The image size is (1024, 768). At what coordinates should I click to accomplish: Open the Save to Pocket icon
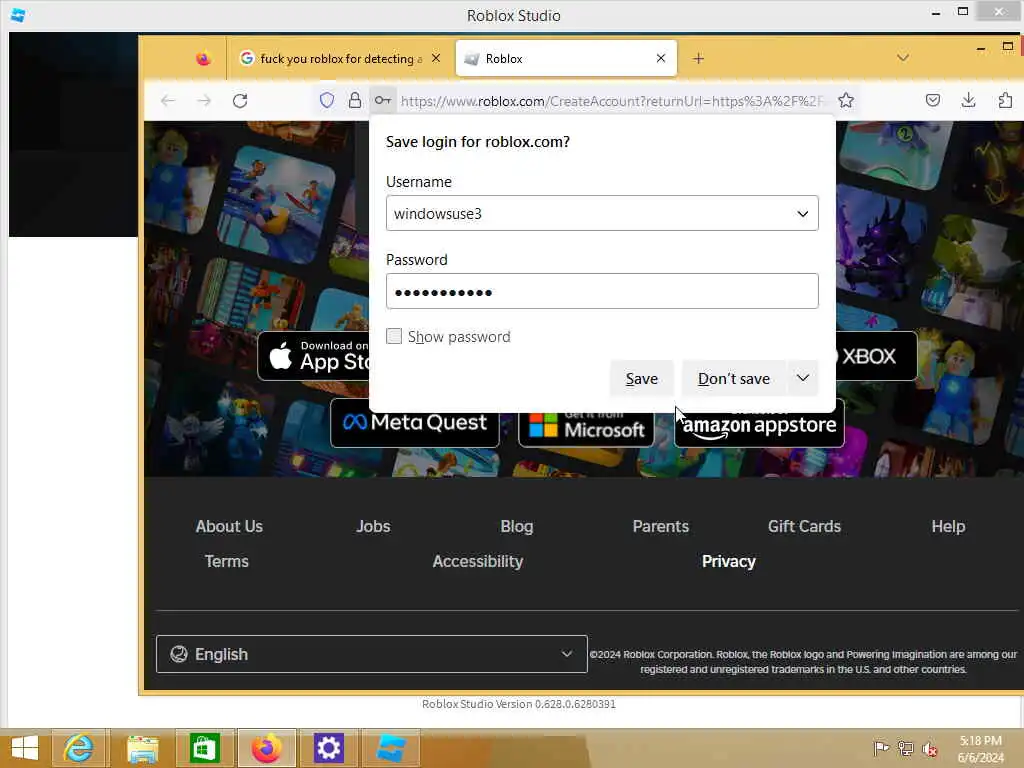[933, 100]
